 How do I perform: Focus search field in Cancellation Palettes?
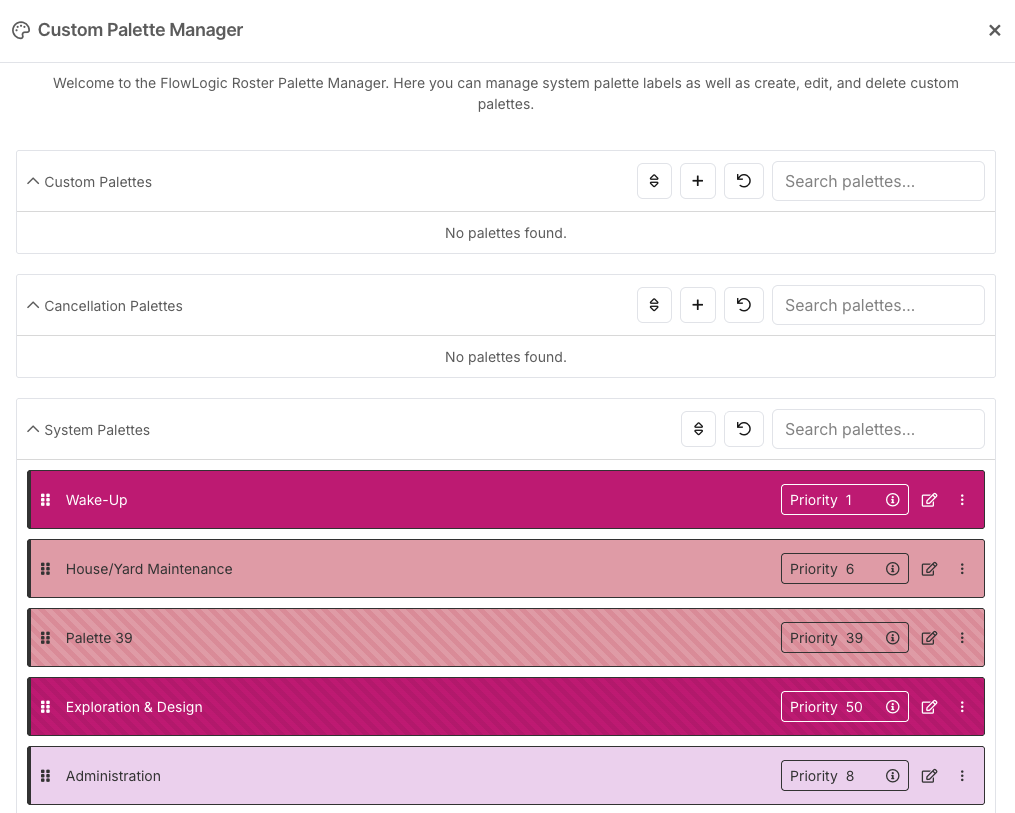click(878, 305)
